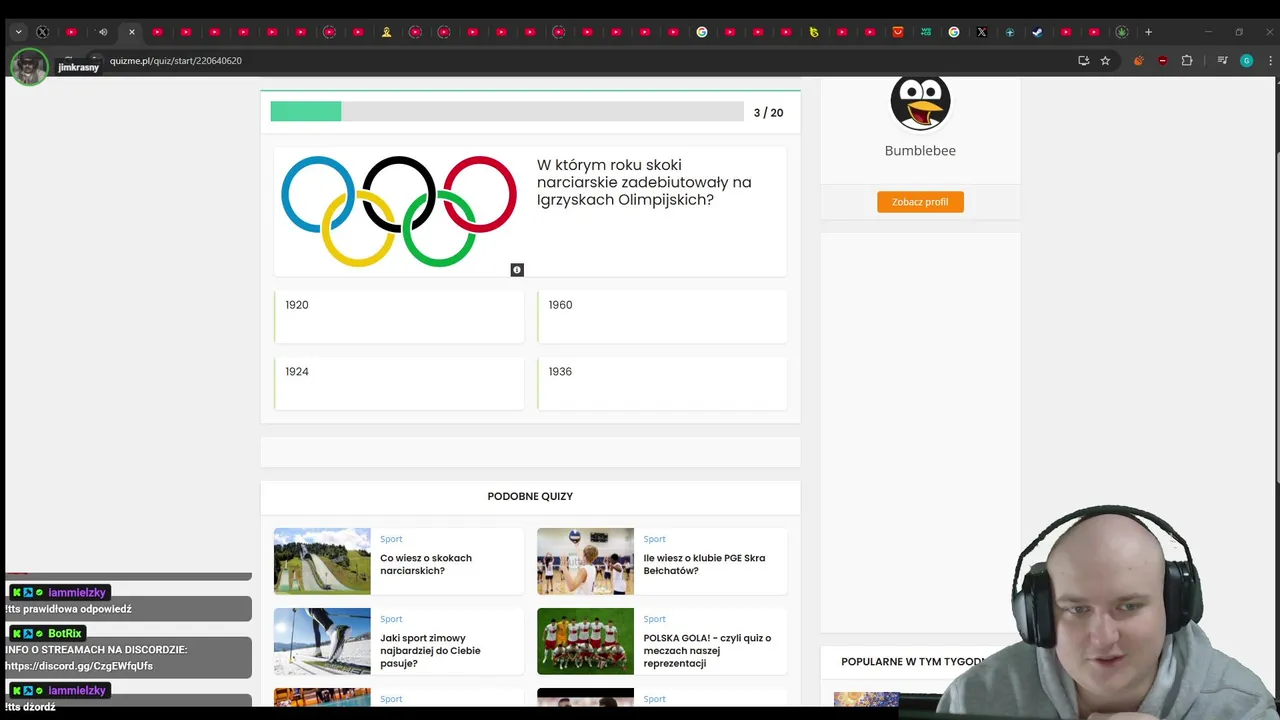The image size is (1280, 720).
Task: Click the green quiz progress bar
Action: pyautogui.click(x=306, y=112)
